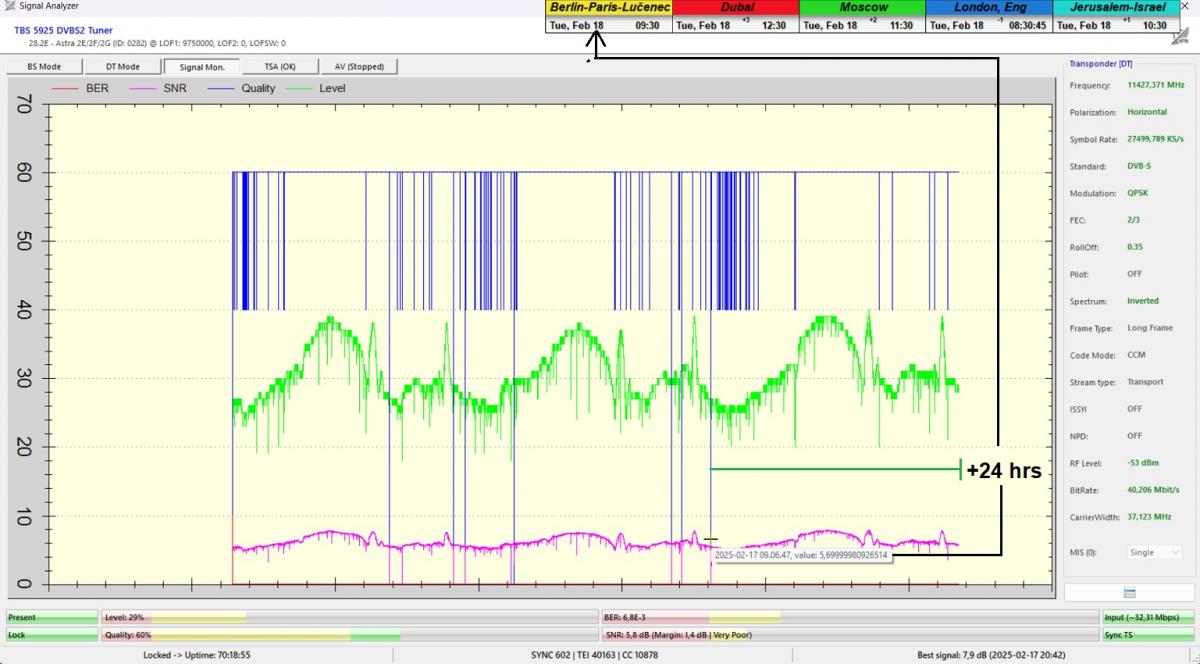1200x664 pixels.
Task: Close the Signal Analyzer window
Action: point(1187,7)
